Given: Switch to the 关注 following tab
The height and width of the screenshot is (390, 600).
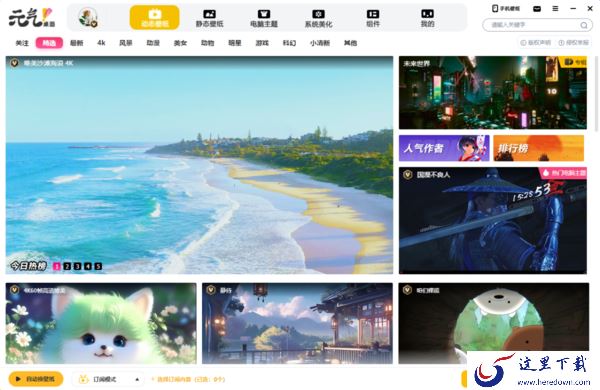Looking at the screenshot, I should pyautogui.click(x=22, y=43).
